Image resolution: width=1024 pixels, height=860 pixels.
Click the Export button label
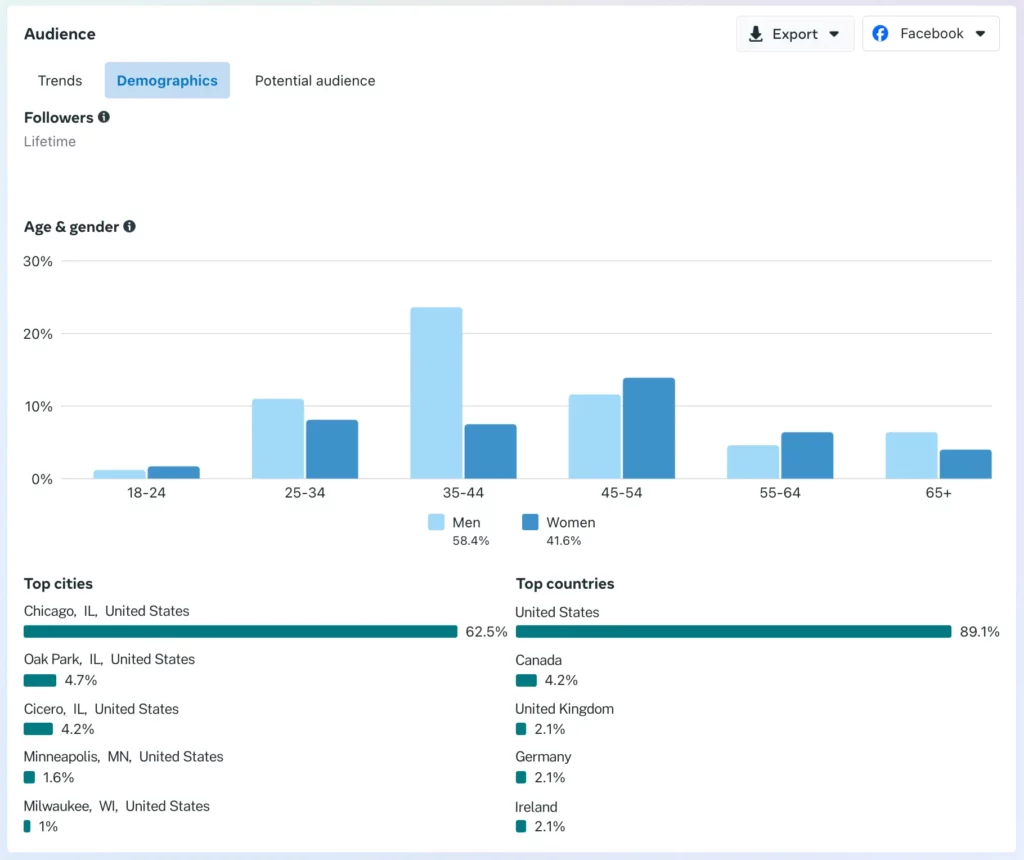[x=795, y=34]
